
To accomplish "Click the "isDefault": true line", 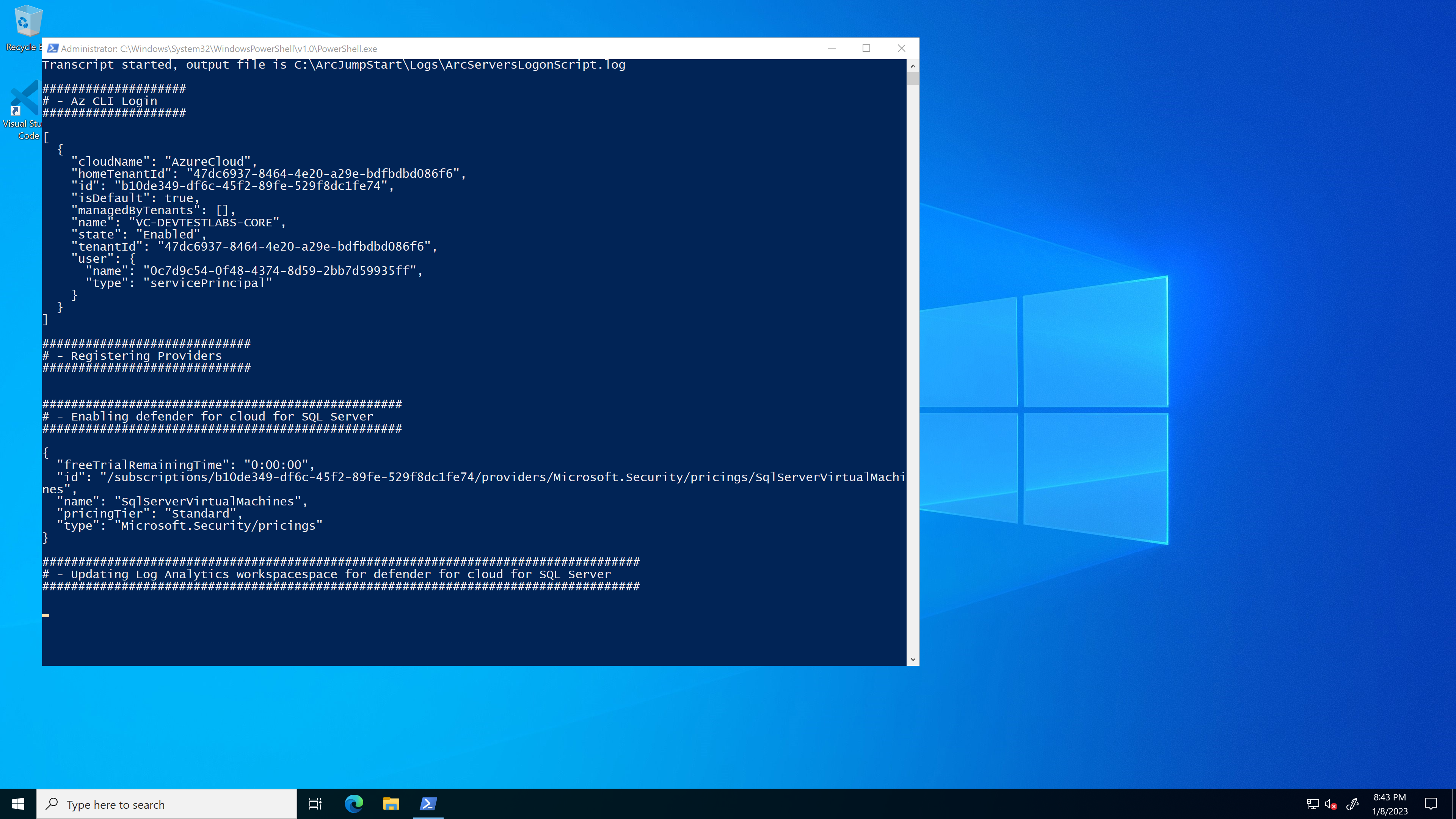I will tap(136, 198).
